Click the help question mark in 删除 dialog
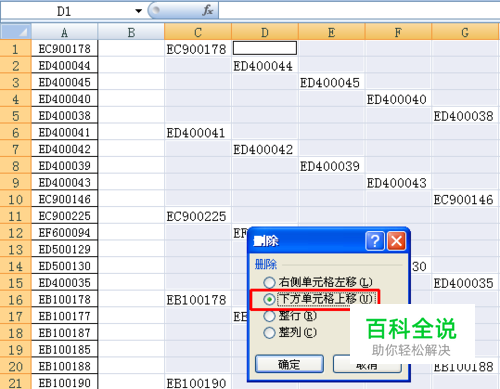Viewport: 500px width, 389px height. click(x=375, y=241)
